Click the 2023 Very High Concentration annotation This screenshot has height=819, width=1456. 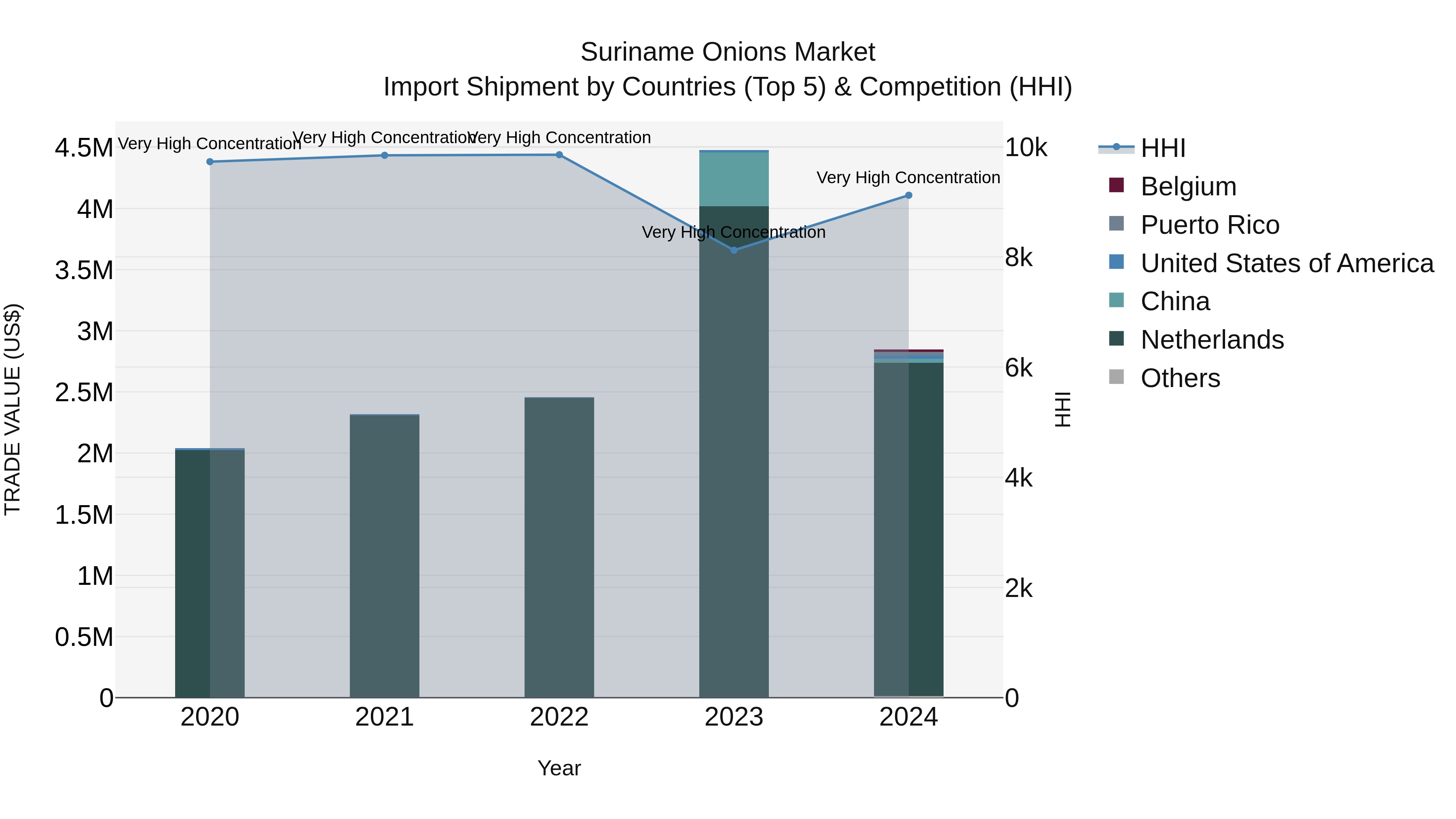pyautogui.click(x=734, y=232)
